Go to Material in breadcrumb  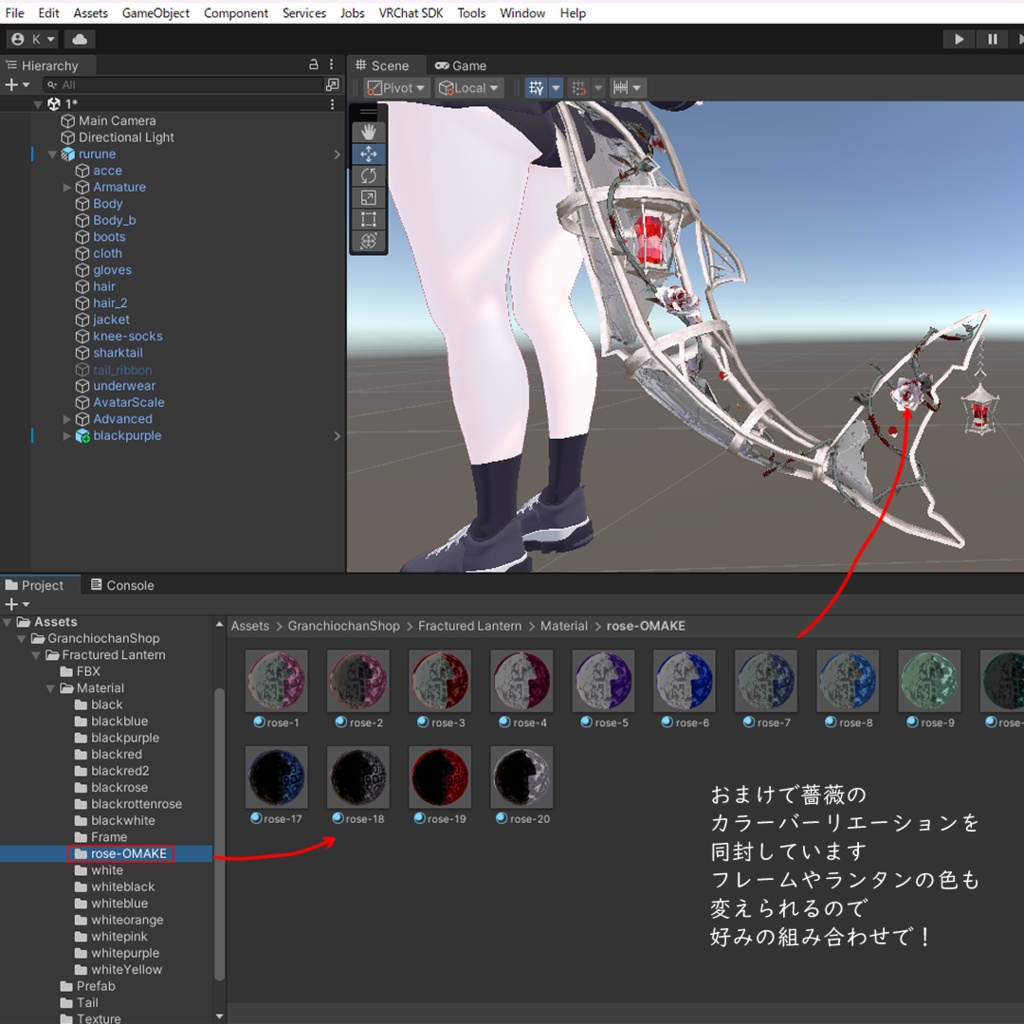pos(564,626)
